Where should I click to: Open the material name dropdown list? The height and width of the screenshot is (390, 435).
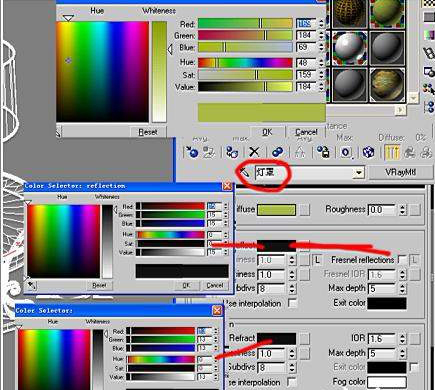[x=359, y=173]
